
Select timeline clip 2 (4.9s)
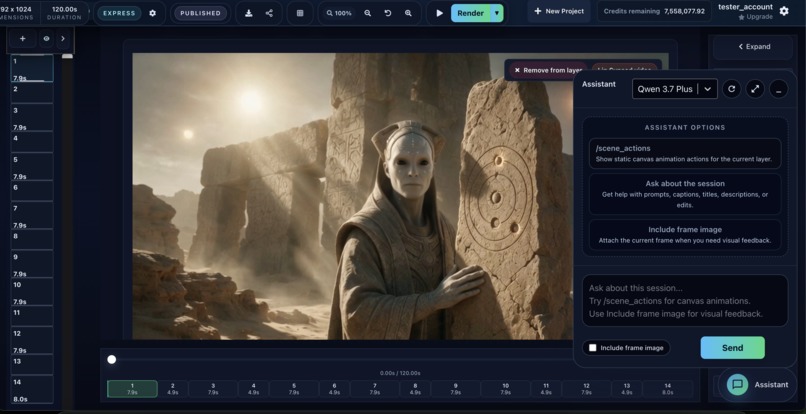pyautogui.click(x=173, y=389)
